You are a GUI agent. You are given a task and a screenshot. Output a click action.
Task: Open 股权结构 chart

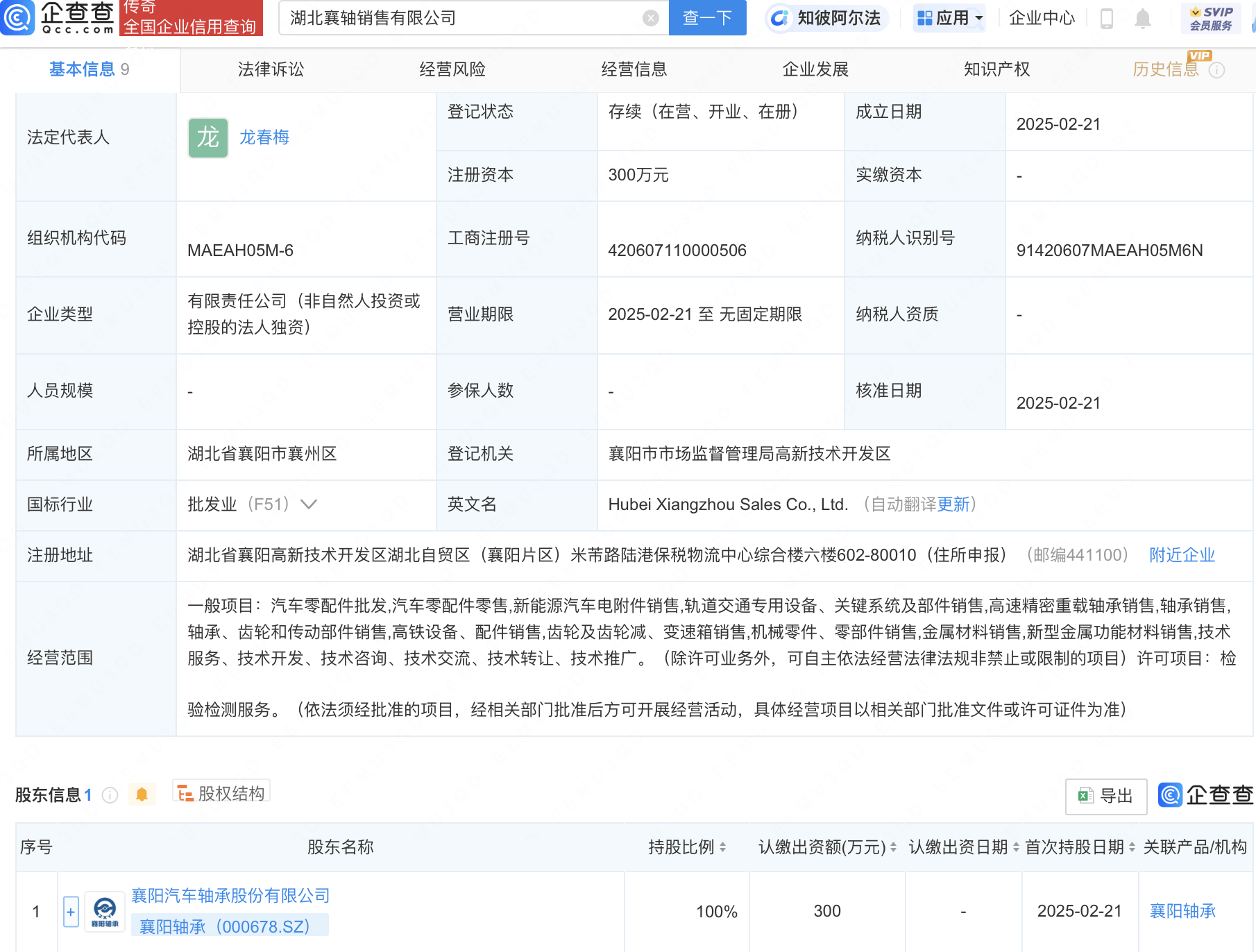tap(221, 793)
